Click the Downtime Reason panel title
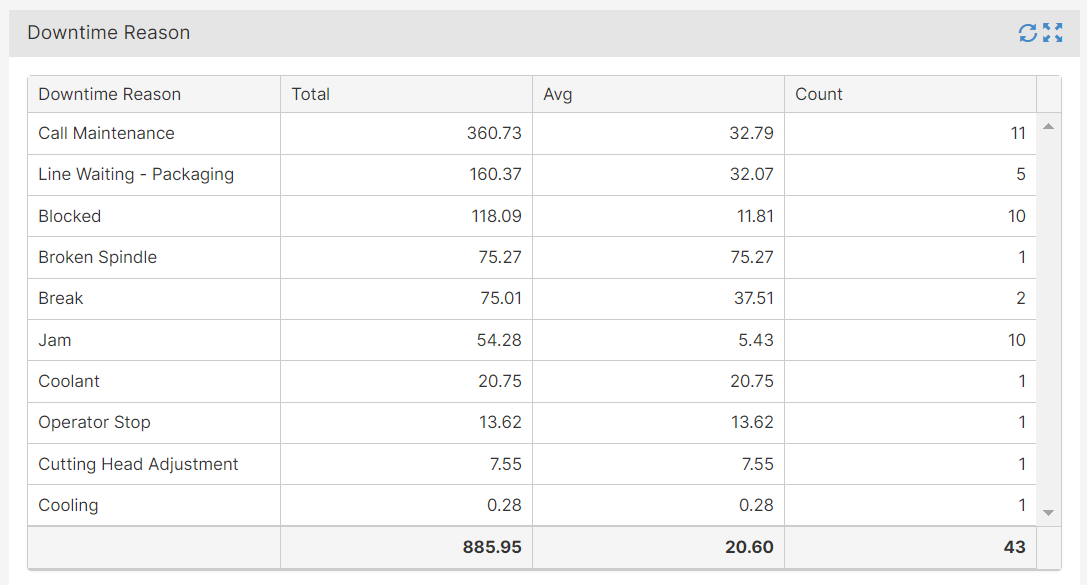1087x585 pixels. 109,33
